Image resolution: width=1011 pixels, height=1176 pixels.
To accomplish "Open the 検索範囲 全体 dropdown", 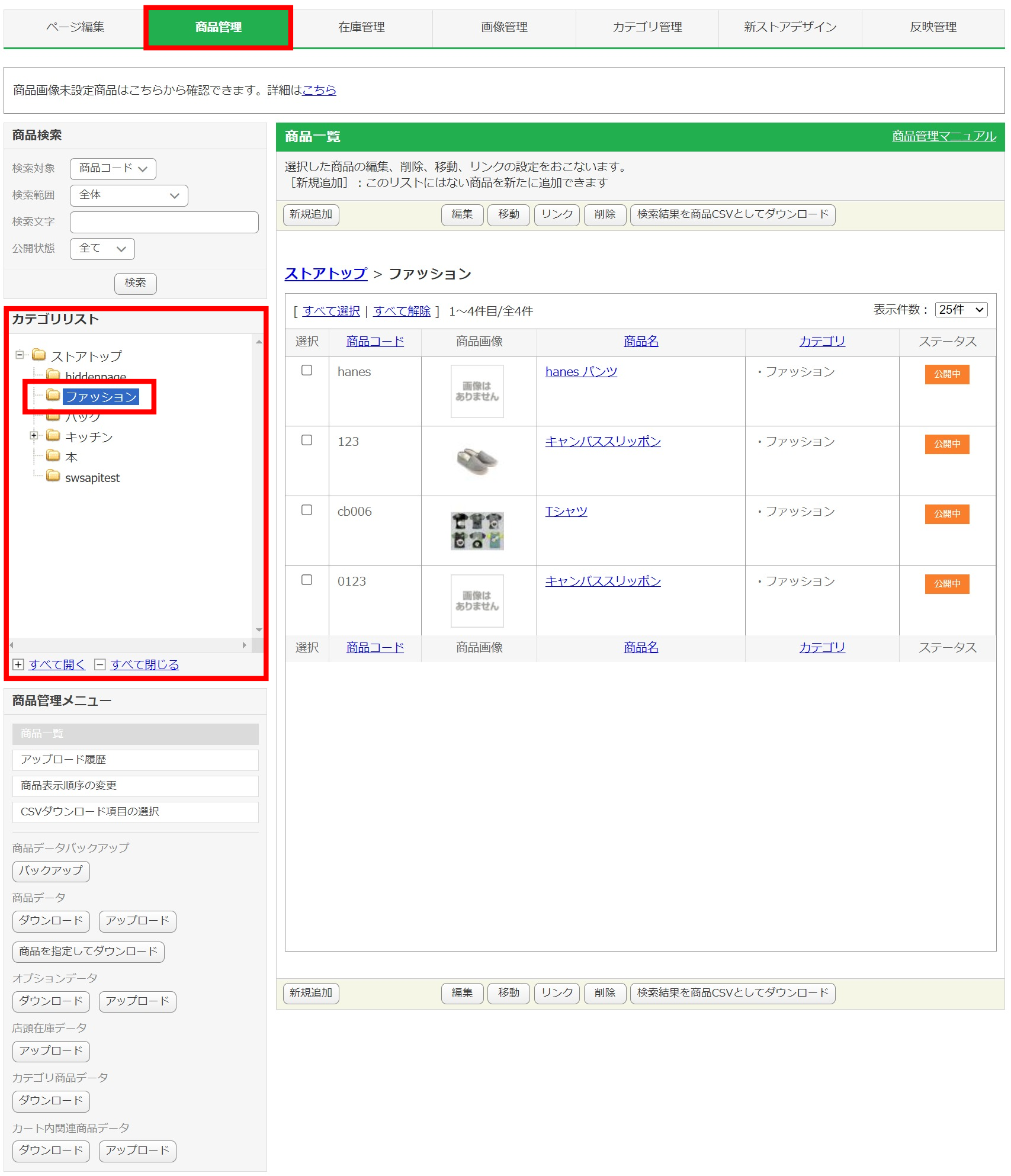I will coord(129,195).
